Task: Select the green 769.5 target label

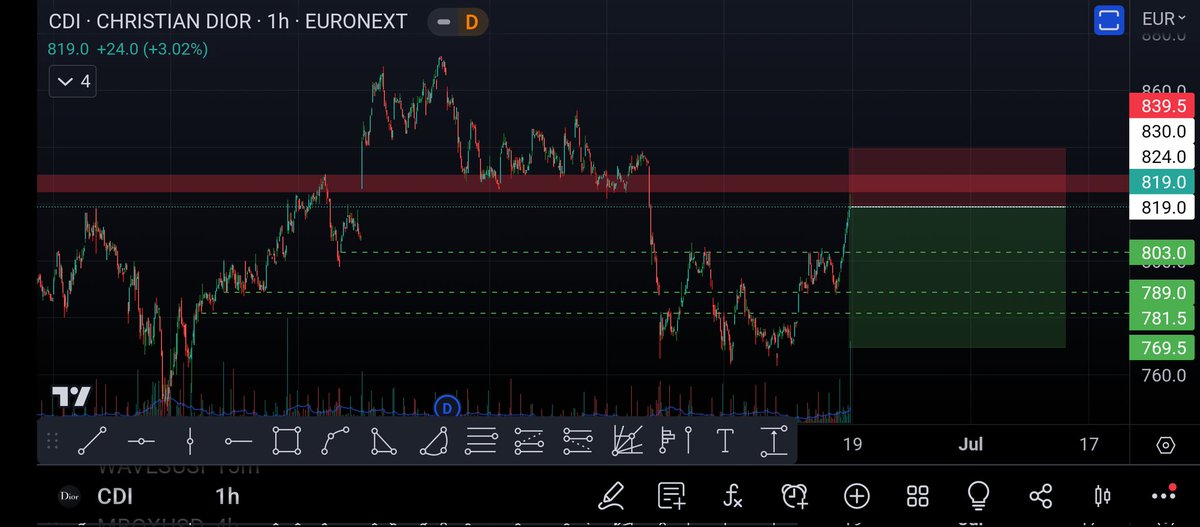Action: [1162, 347]
